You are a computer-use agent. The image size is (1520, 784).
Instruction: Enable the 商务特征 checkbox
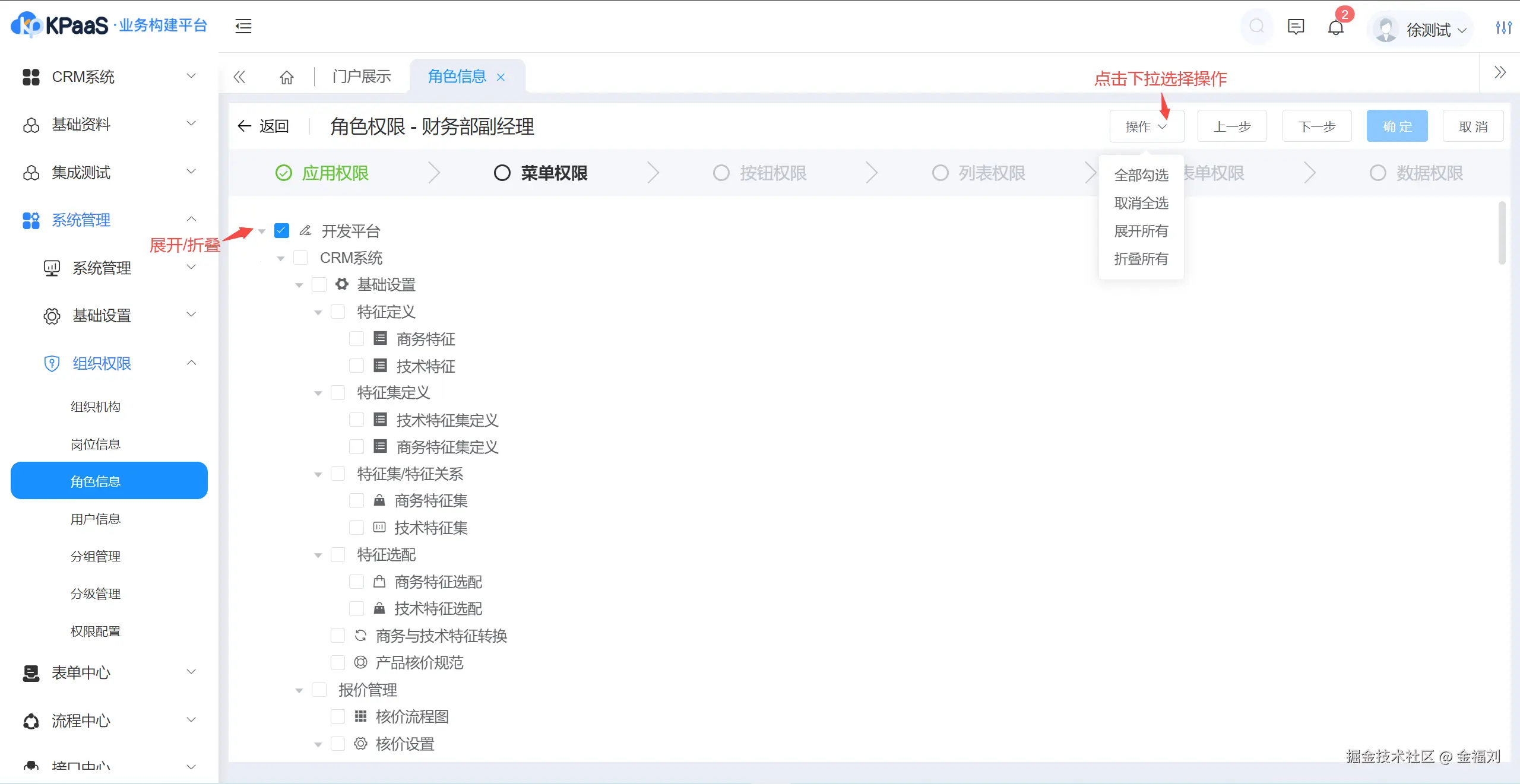(x=356, y=338)
